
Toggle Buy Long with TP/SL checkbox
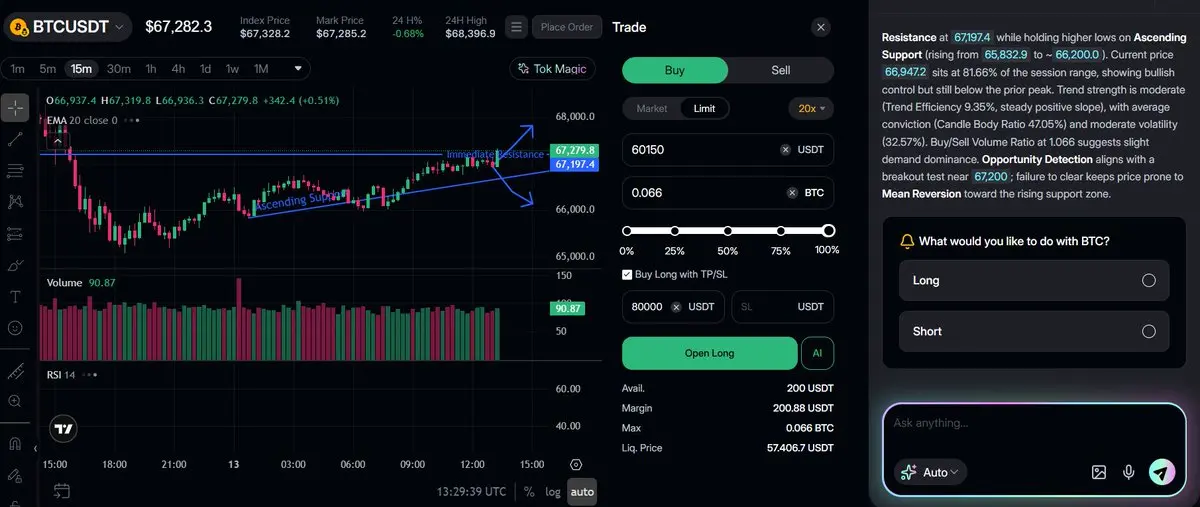click(x=627, y=274)
